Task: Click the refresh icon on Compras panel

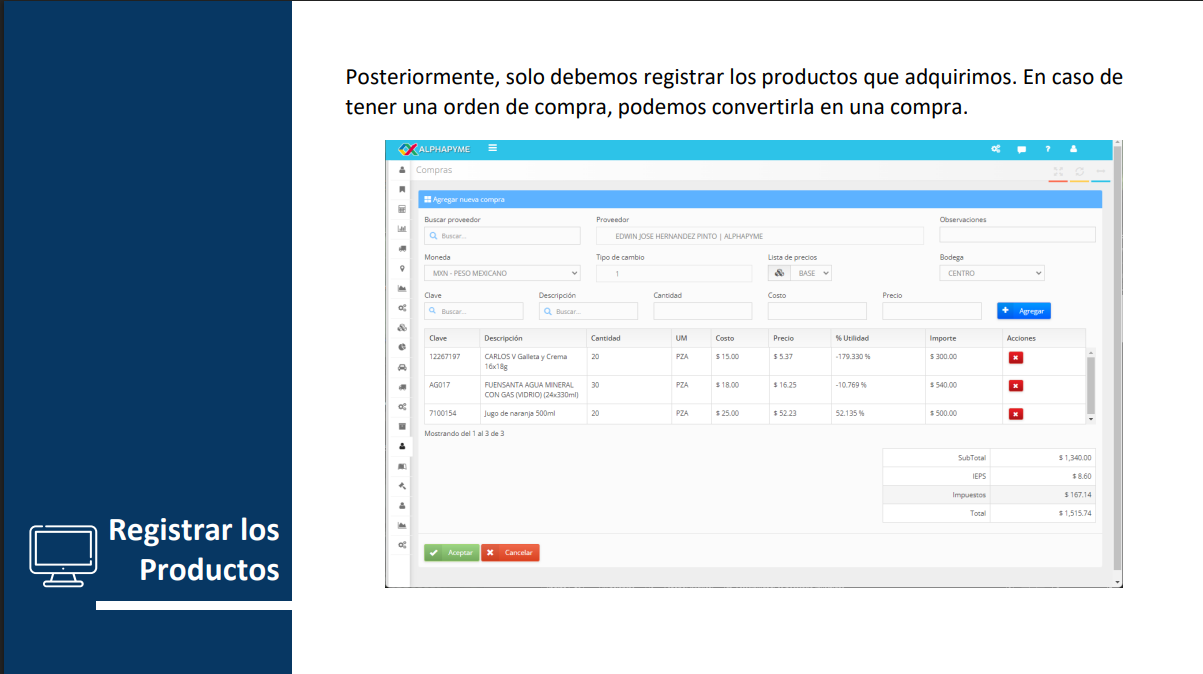Action: pos(1080,171)
